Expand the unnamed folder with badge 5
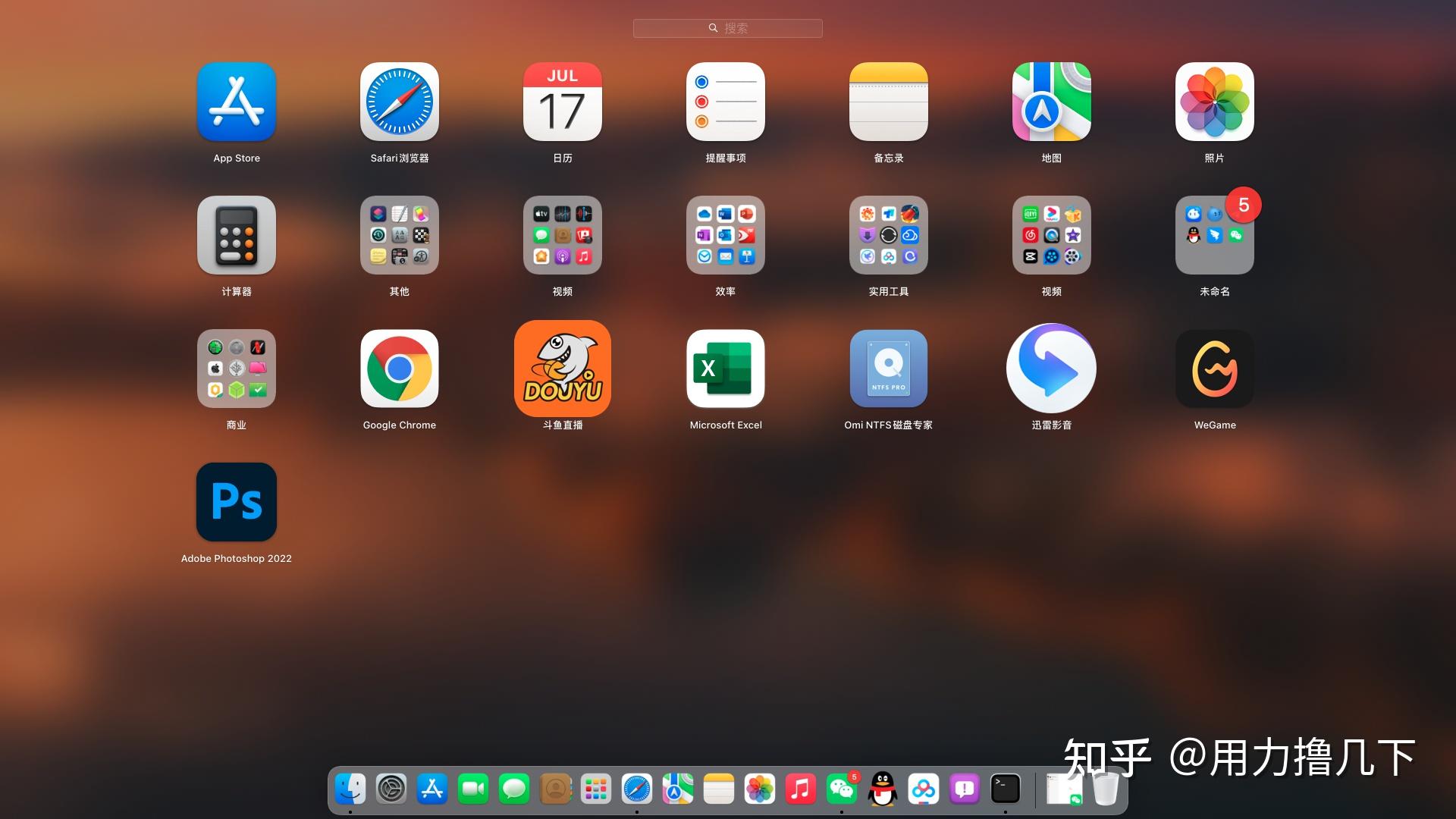 (1214, 235)
